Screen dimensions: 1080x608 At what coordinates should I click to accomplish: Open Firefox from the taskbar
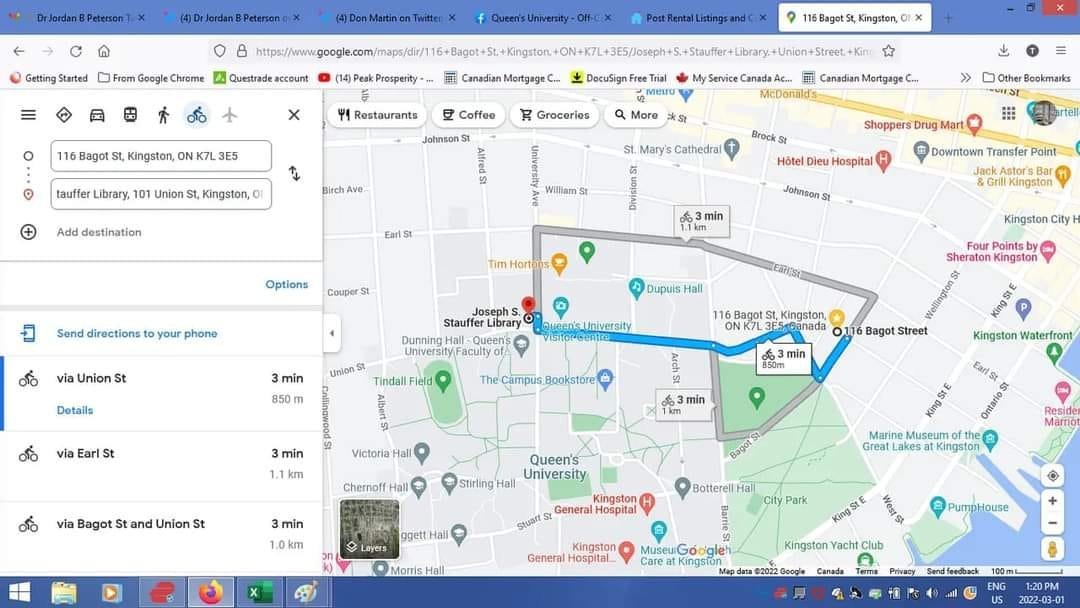pyautogui.click(x=211, y=592)
